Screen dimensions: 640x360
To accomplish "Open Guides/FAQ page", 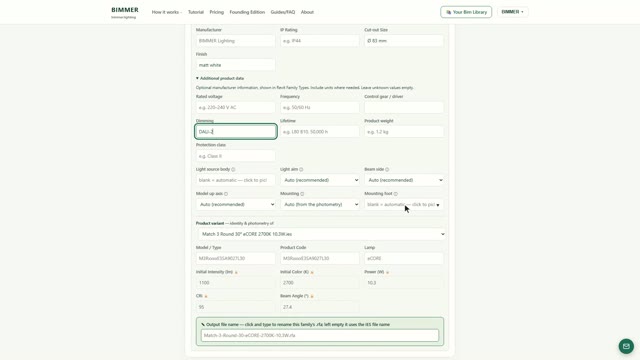I will pos(282,12).
